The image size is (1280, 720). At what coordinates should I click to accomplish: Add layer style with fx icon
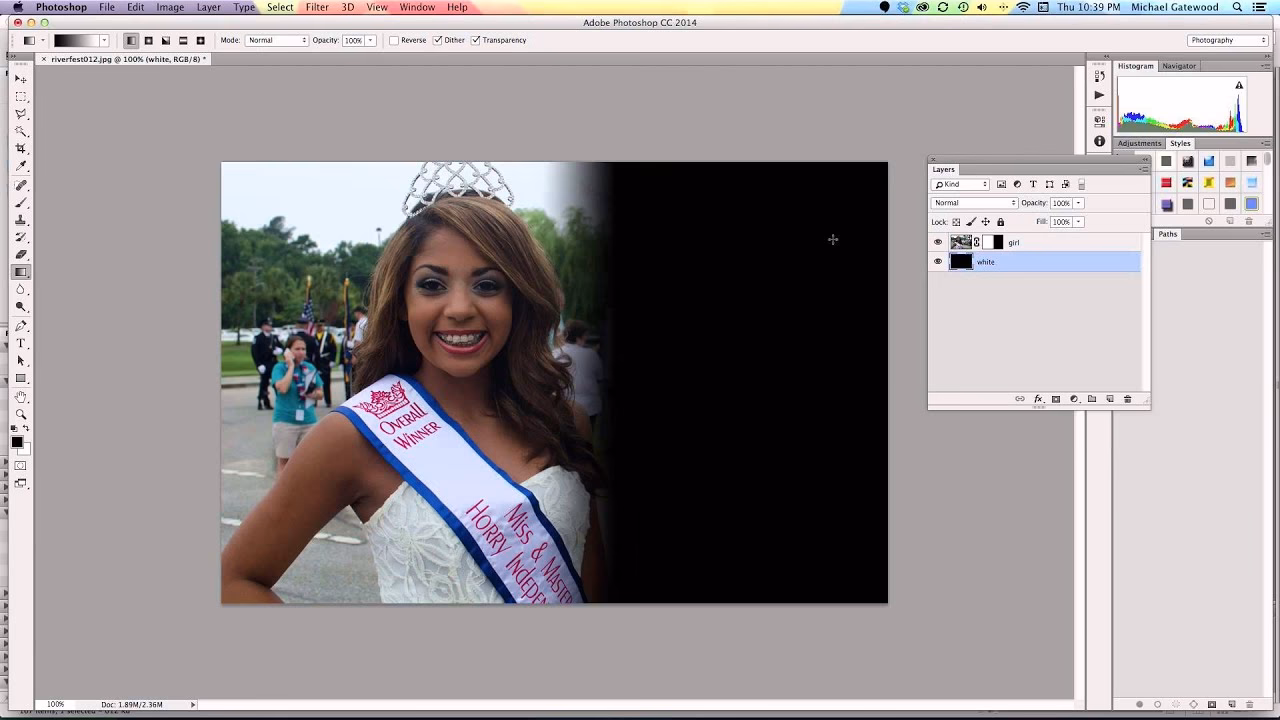pyautogui.click(x=1038, y=399)
